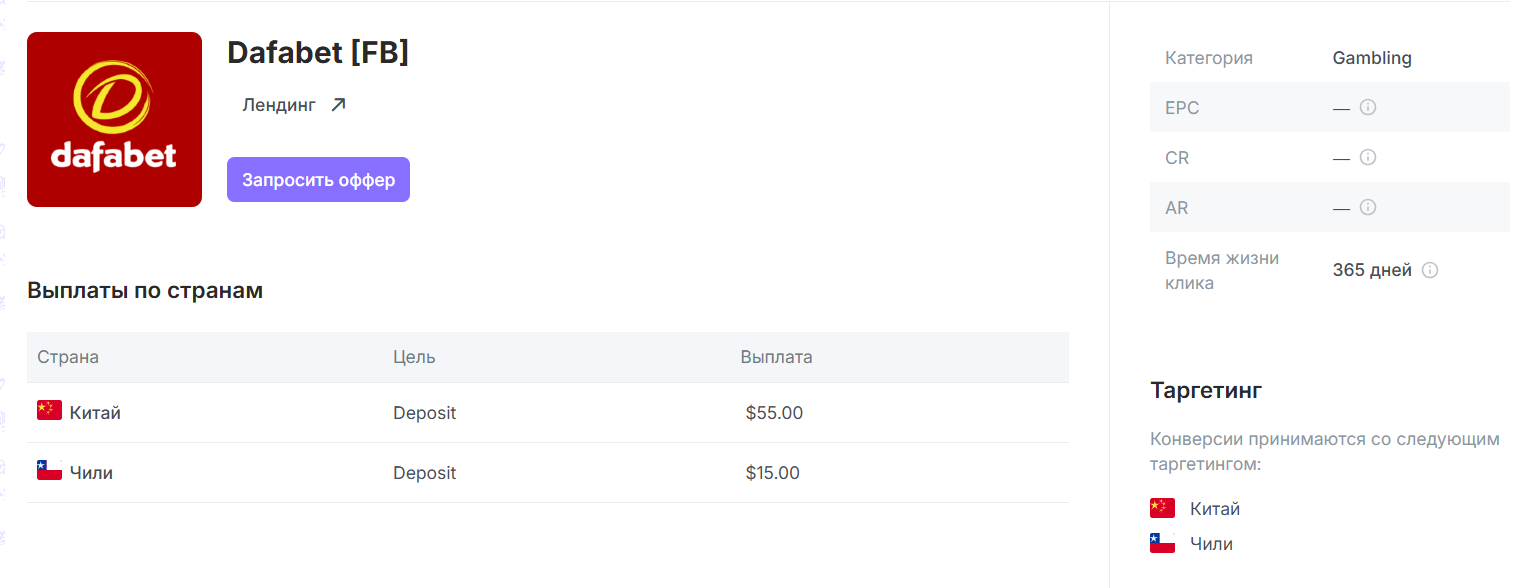The height and width of the screenshot is (588, 1528).
Task: Click the Цель column header
Action: coord(414,357)
